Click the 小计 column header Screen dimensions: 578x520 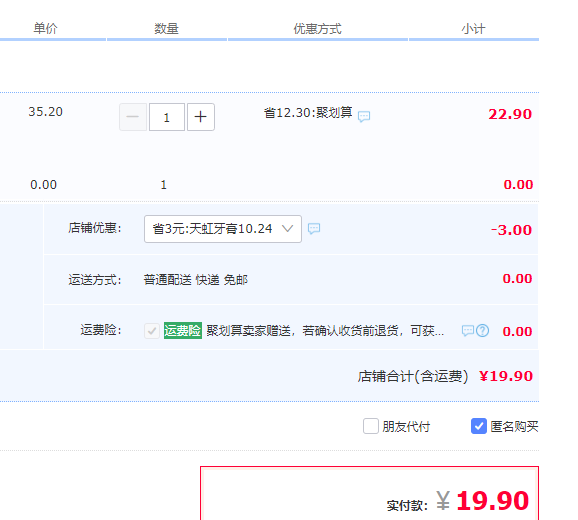(x=473, y=28)
